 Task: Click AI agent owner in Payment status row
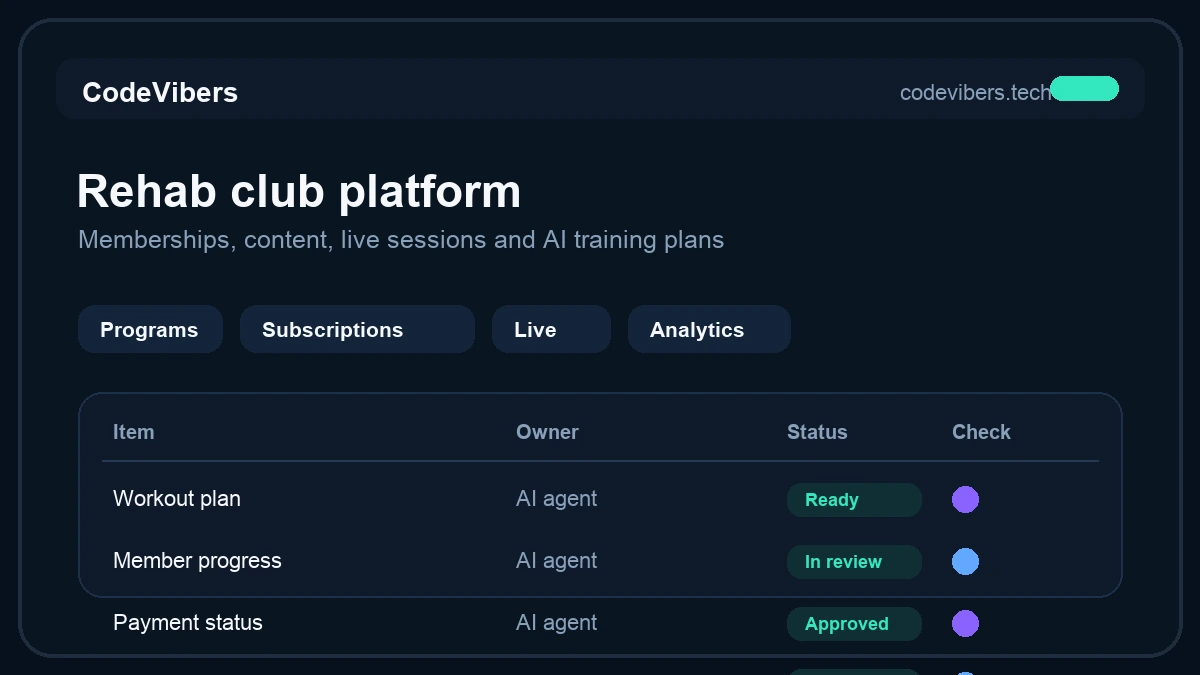pos(556,622)
